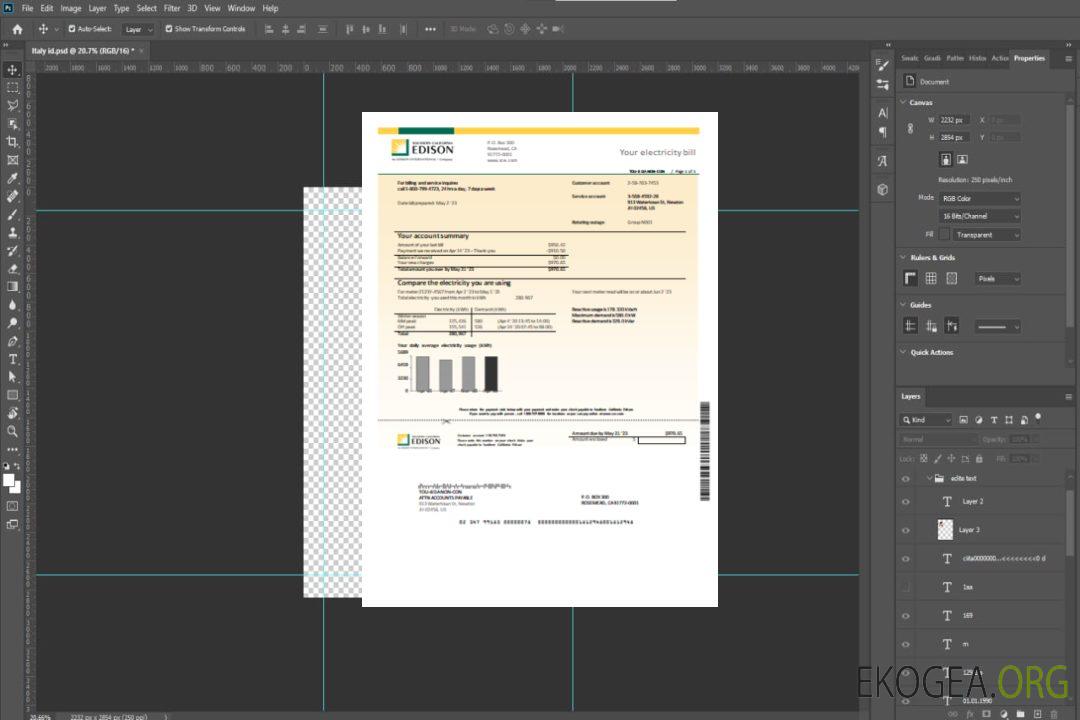Switch to the Swatches tab

(910, 58)
